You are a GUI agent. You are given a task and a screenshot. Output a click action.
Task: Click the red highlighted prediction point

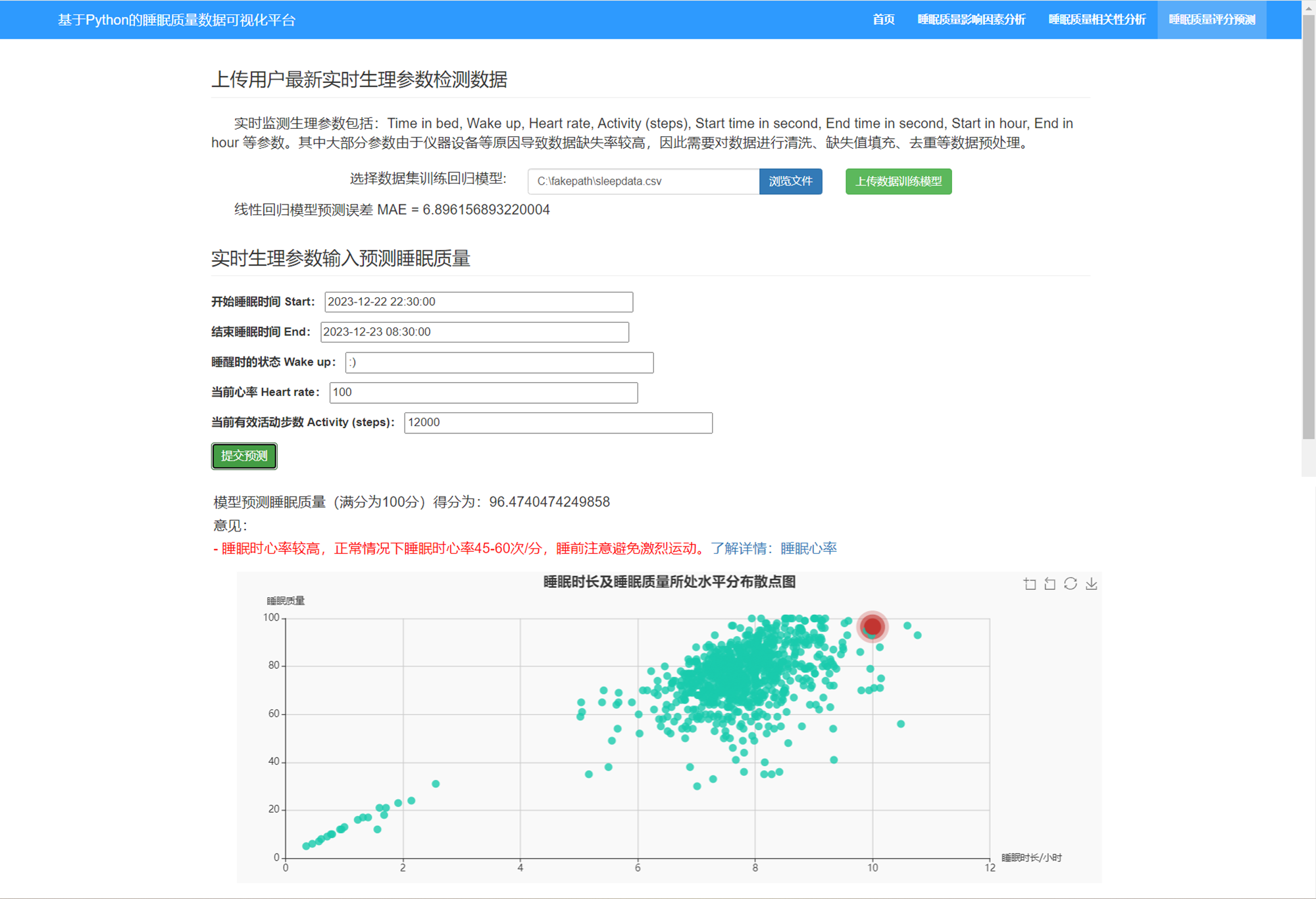tap(873, 626)
